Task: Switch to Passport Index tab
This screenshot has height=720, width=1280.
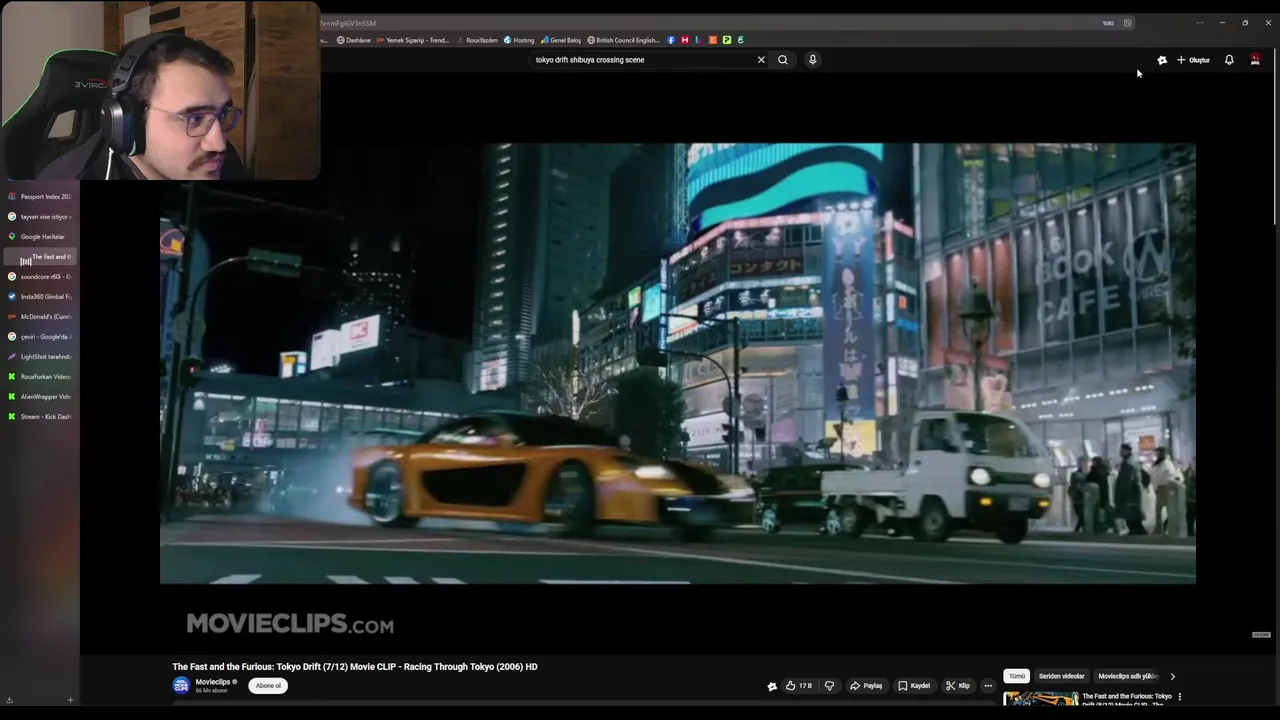Action: (40, 197)
